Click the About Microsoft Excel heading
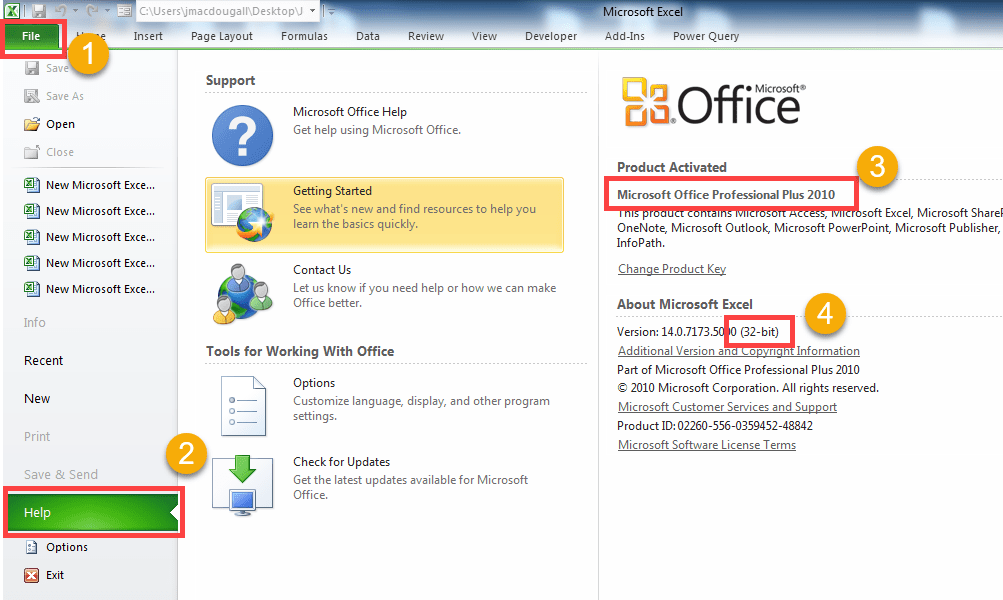 [684, 304]
